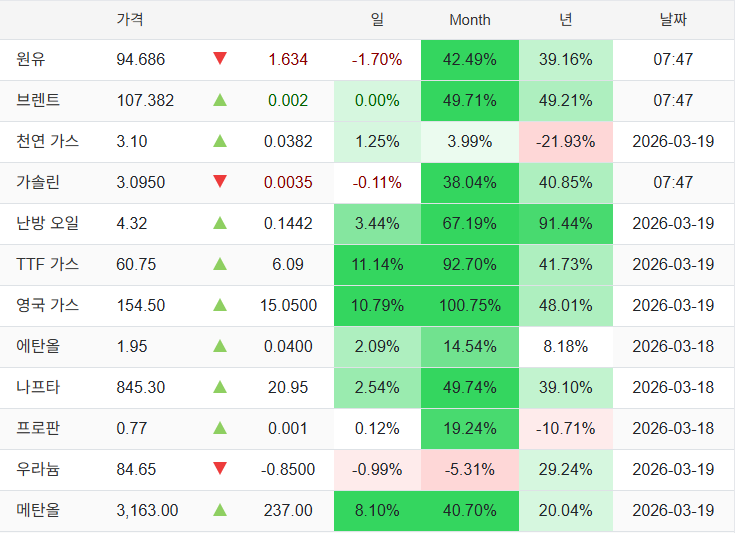Click the green up arrow for 나프타
Image resolution: width=736 pixels, height=533 pixels.
(x=220, y=387)
